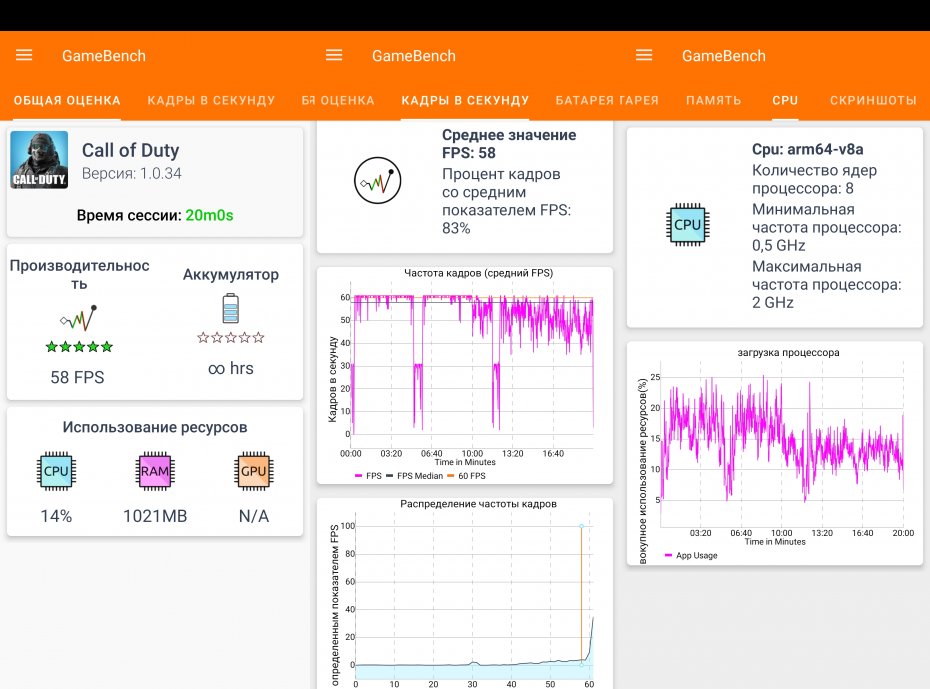Open the hamburger menu in the right GameBench panel
This screenshot has height=689, width=930.
(x=644, y=55)
